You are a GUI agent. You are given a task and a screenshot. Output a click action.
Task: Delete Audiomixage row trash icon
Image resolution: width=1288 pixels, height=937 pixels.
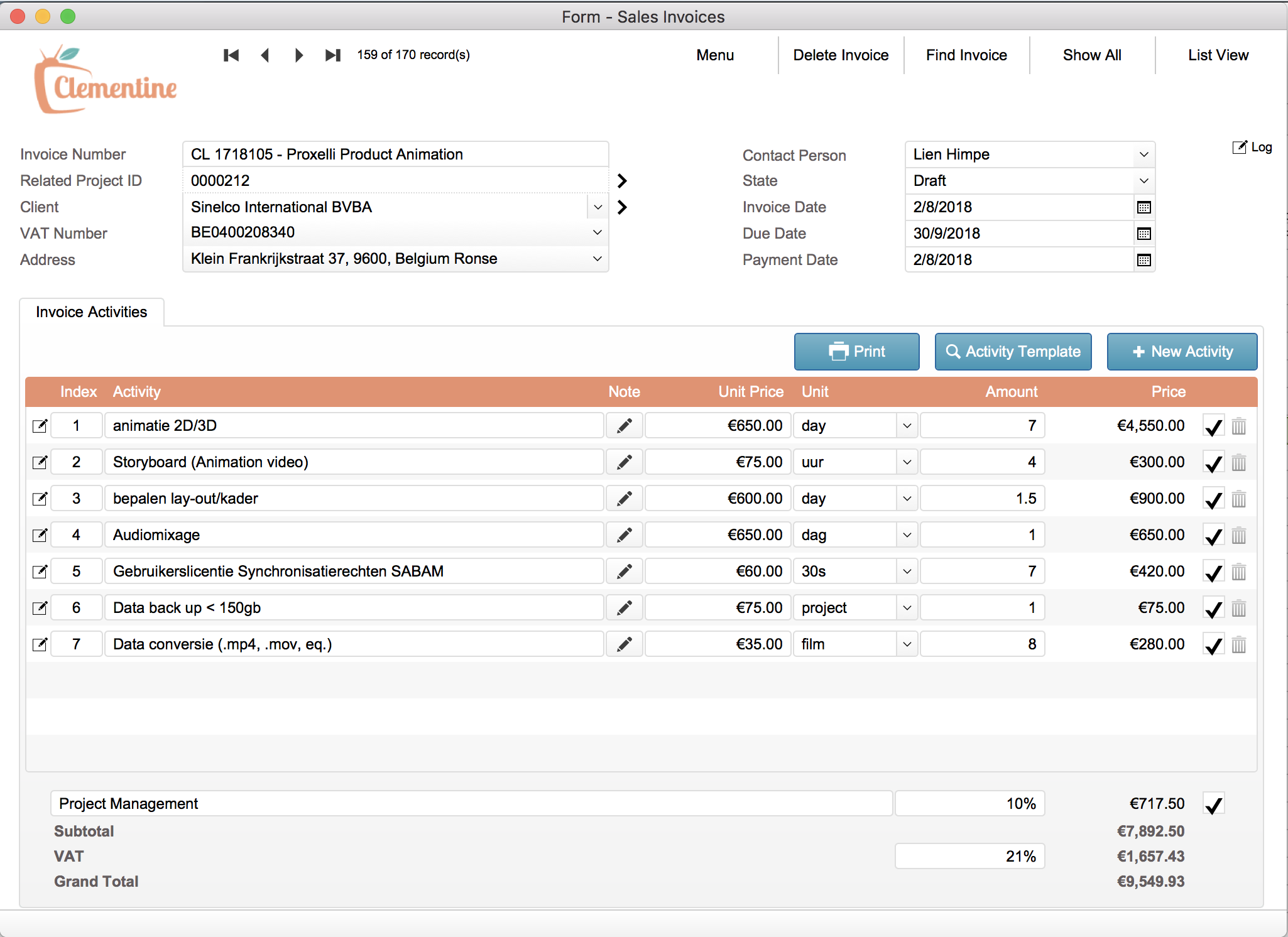[1239, 536]
